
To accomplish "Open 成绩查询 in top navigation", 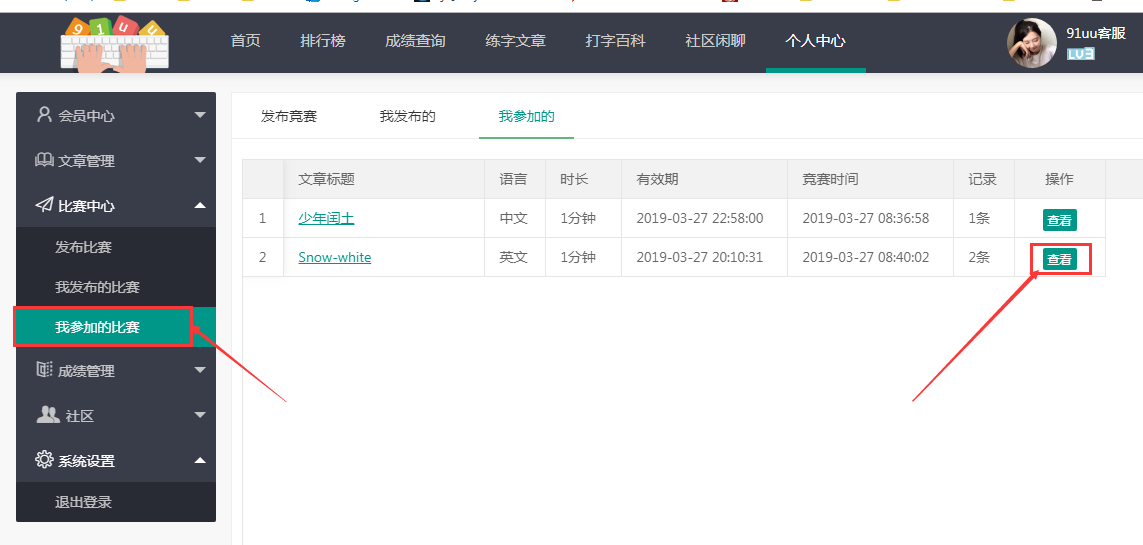I will pos(416,41).
